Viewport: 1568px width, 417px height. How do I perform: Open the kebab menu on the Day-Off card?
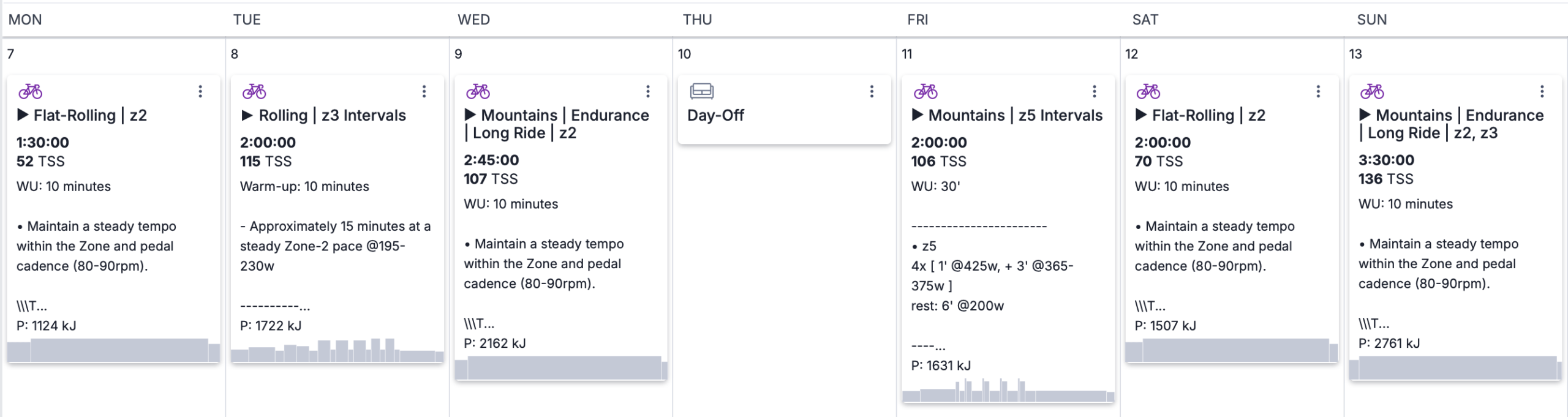click(872, 91)
